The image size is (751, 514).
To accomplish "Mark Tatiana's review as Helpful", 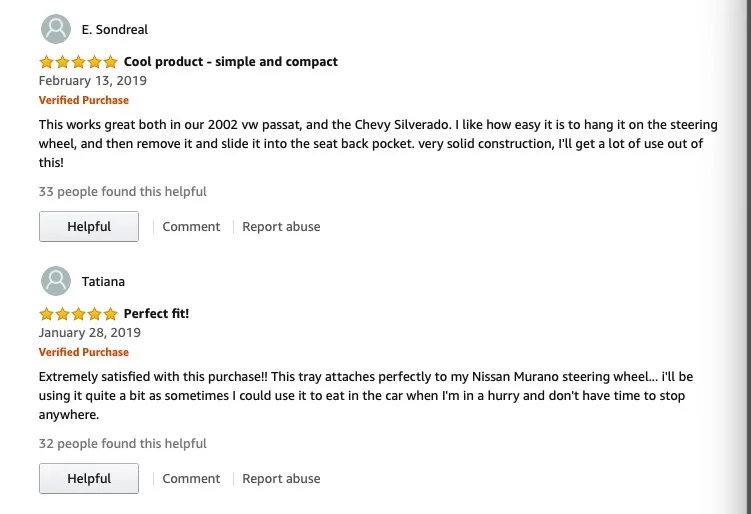I will point(89,479).
